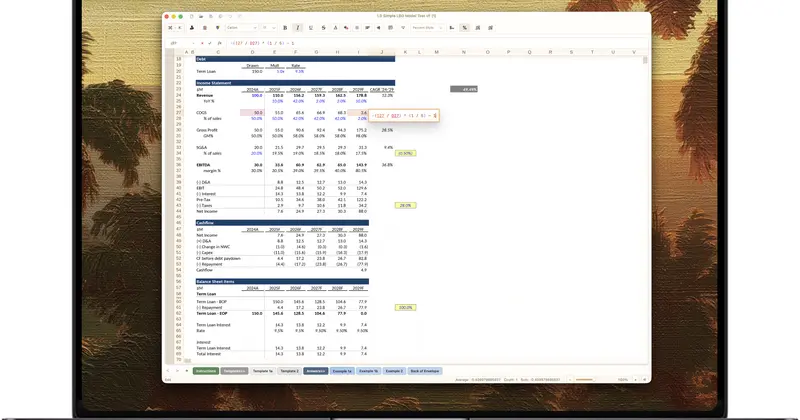This screenshot has height=420, width=800.
Task: Switch to the Instructions sheet tab
Action: click(x=206, y=371)
